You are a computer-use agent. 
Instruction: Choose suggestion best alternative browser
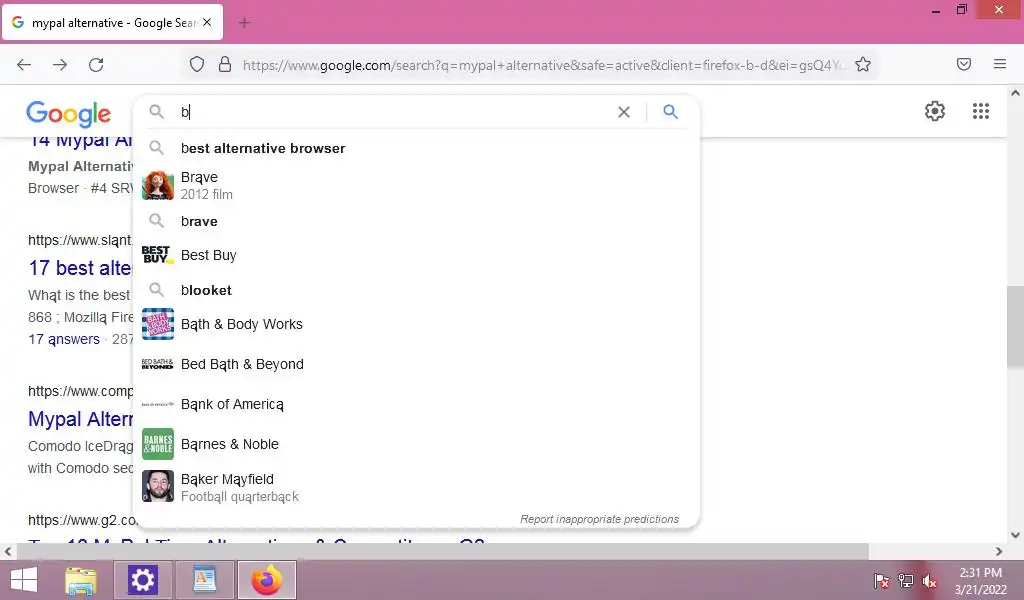tap(416, 148)
